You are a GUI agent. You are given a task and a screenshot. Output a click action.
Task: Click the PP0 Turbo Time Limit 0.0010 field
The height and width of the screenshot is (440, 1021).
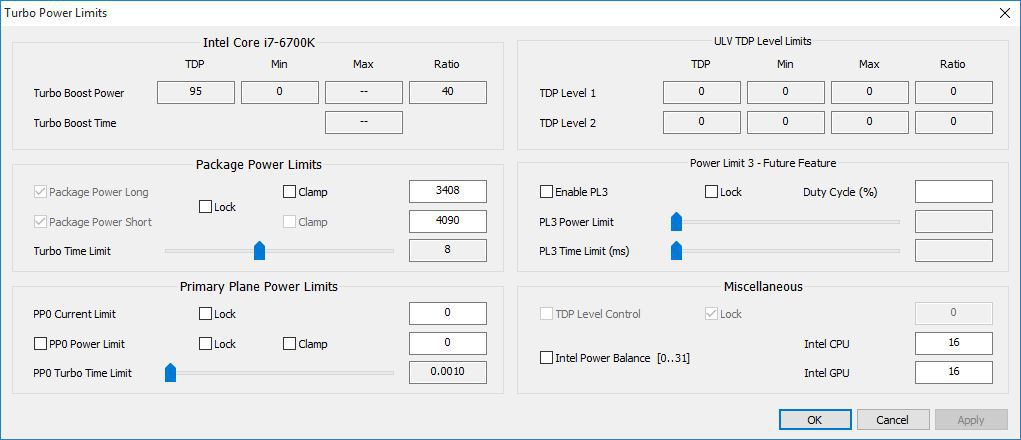448,372
